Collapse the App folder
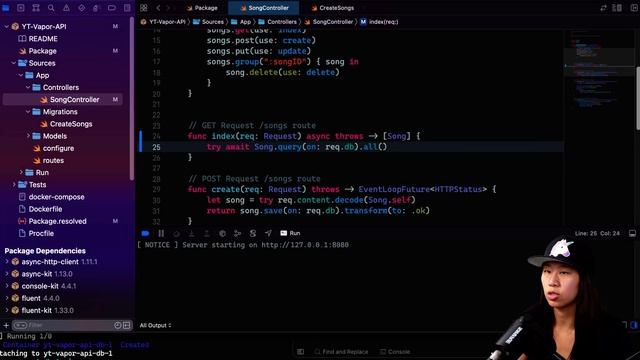Screen dimensions: 640x360 pos(21,76)
